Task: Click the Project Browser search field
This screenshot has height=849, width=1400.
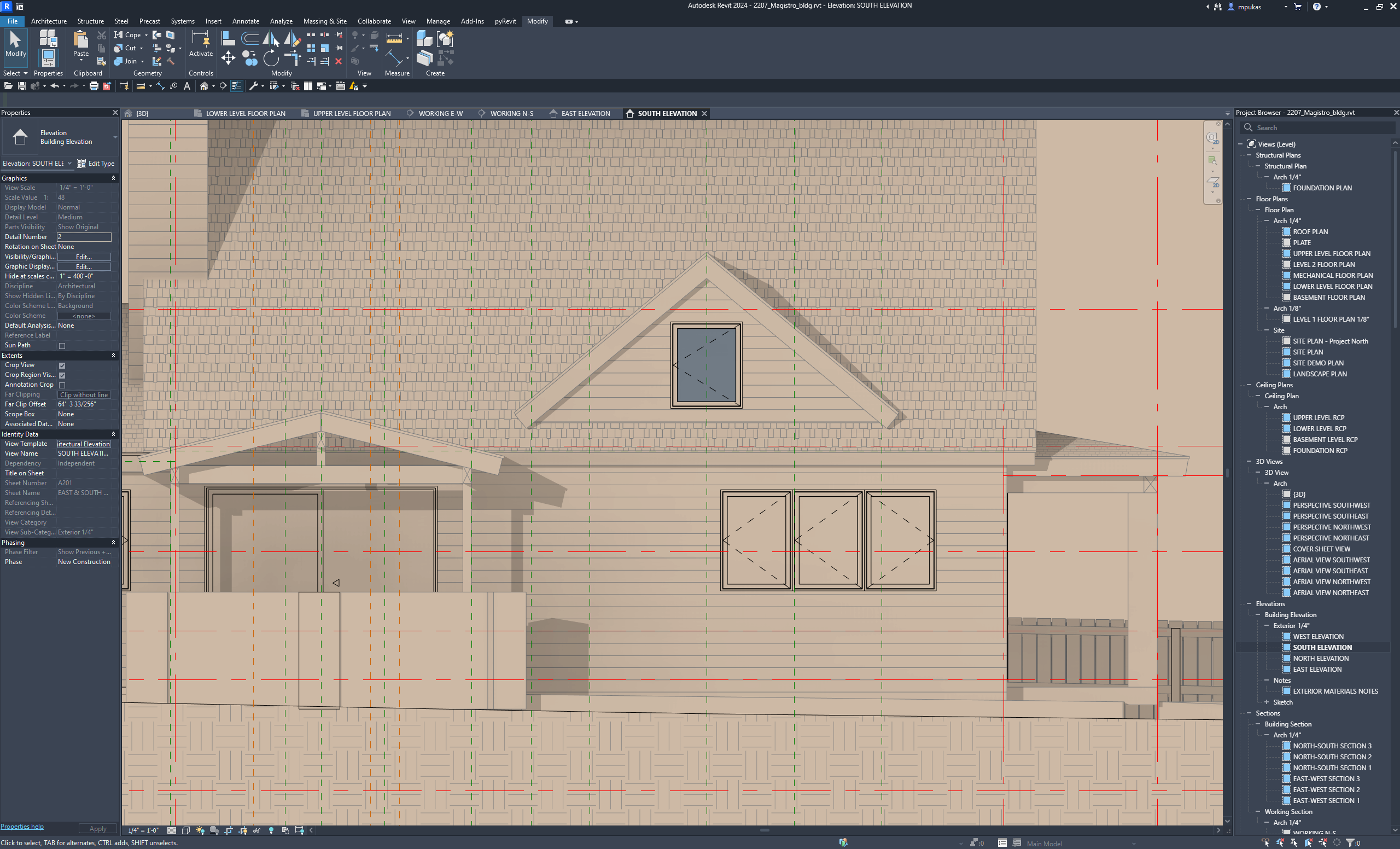Action: tap(1317, 127)
